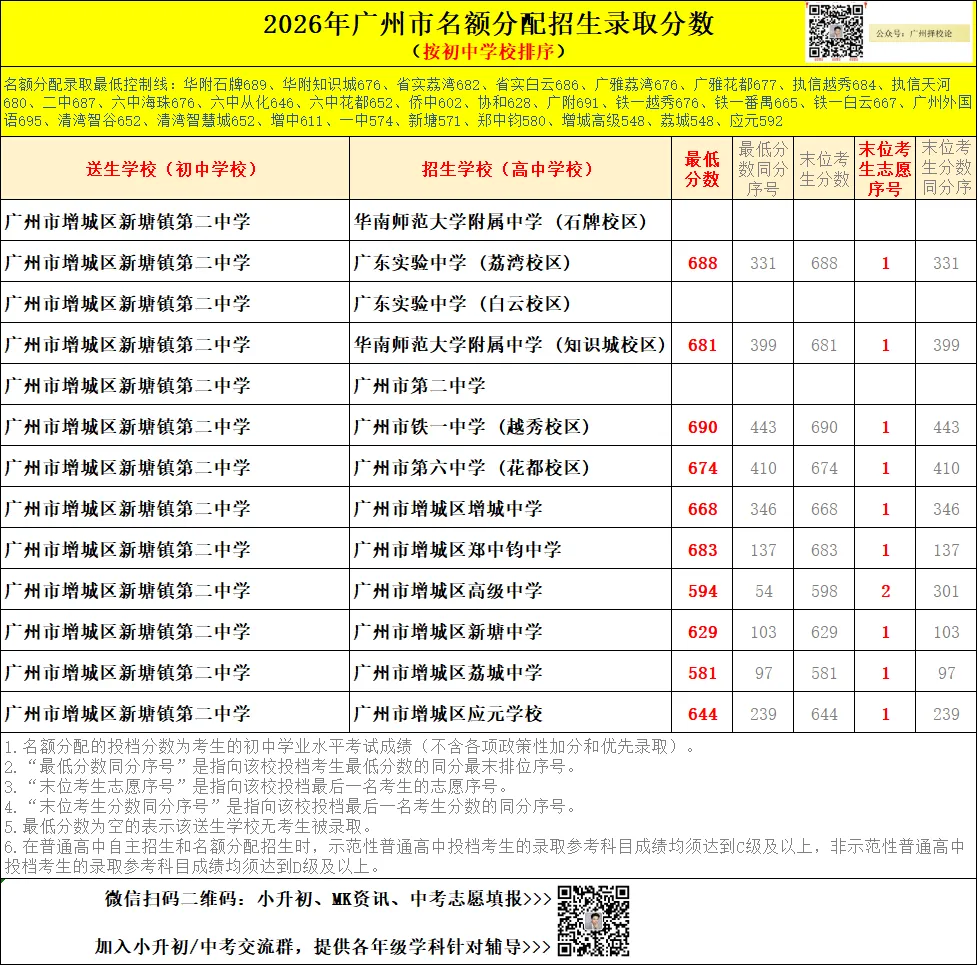Click 末位考生分数同分序号 97 in 荔城中学 row
This screenshot has height=965, width=978.
pos(946,673)
